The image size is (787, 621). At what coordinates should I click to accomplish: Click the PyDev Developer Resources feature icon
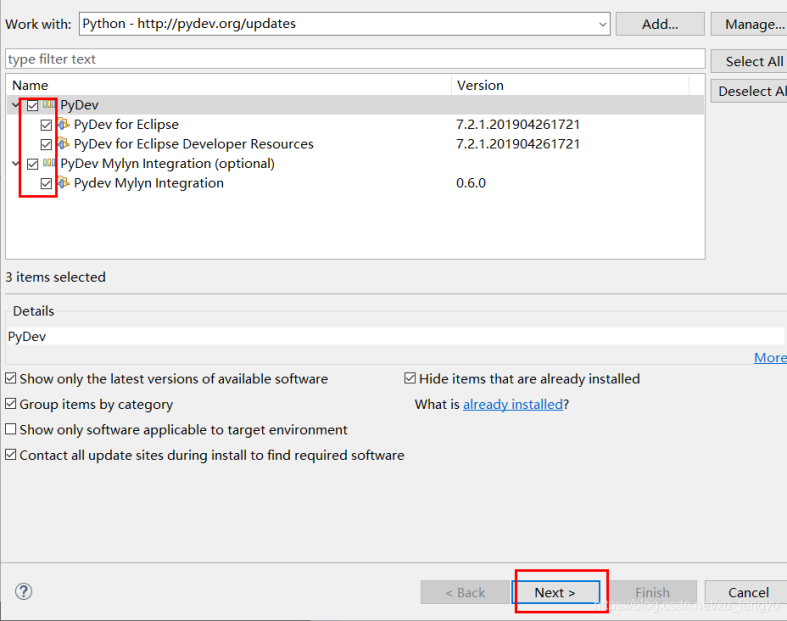pos(63,144)
